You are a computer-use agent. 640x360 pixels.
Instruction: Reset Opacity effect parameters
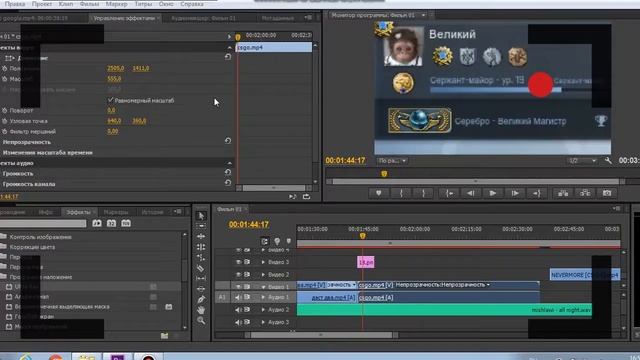(x=228, y=141)
